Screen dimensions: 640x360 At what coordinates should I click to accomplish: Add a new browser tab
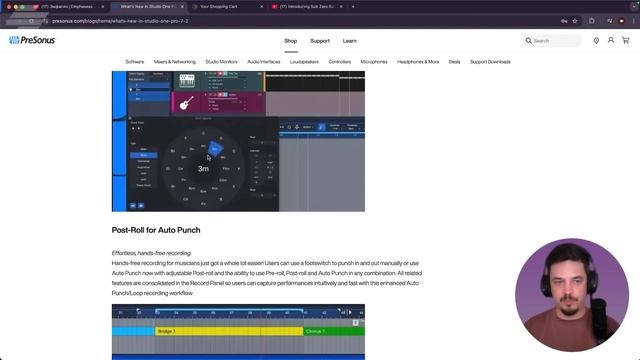[353, 7]
